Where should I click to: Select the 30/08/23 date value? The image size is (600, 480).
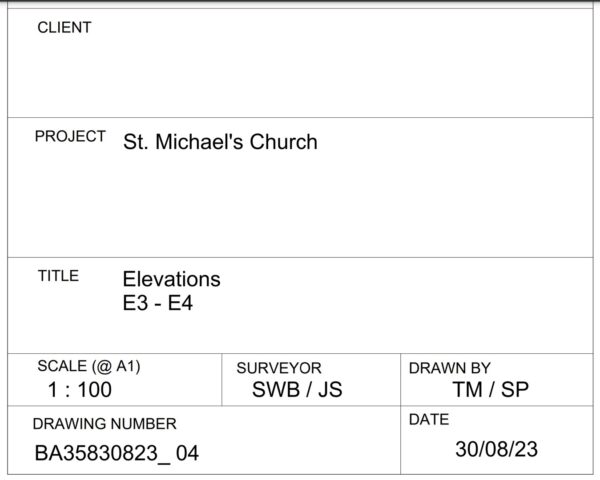click(496, 449)
